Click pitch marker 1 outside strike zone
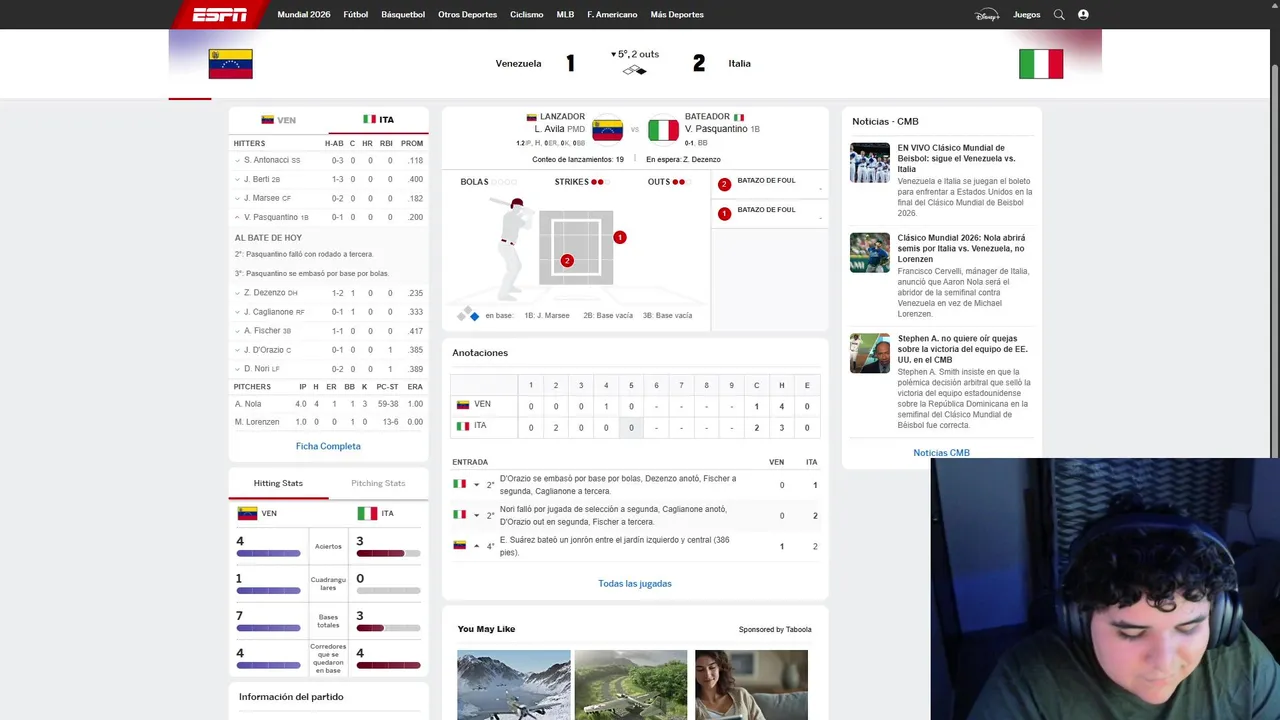Image resolution: width=1280 pixels, height=720 pixels. pyautogui.click(x=620, y=237)
